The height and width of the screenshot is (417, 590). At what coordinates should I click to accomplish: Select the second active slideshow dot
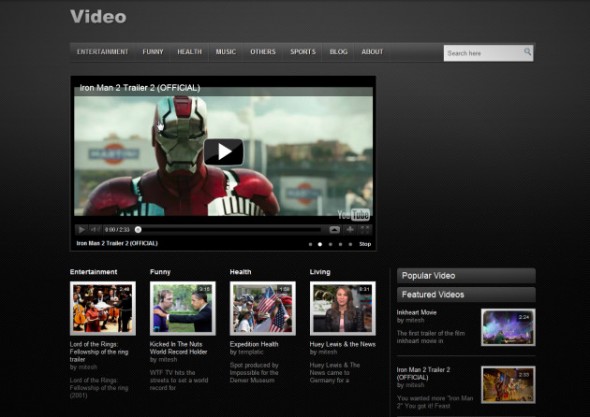point(320,244)
